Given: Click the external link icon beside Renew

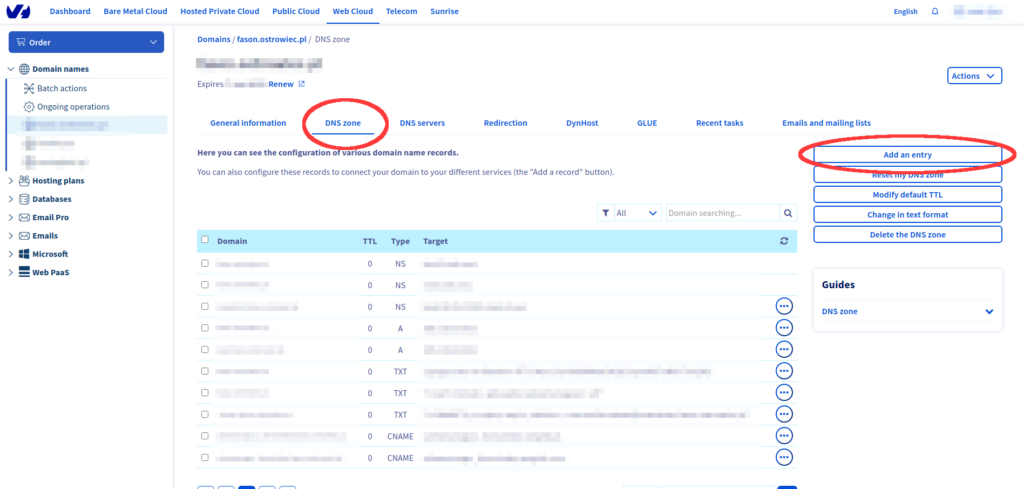Looking at the screenshot, I should [301, 85].
